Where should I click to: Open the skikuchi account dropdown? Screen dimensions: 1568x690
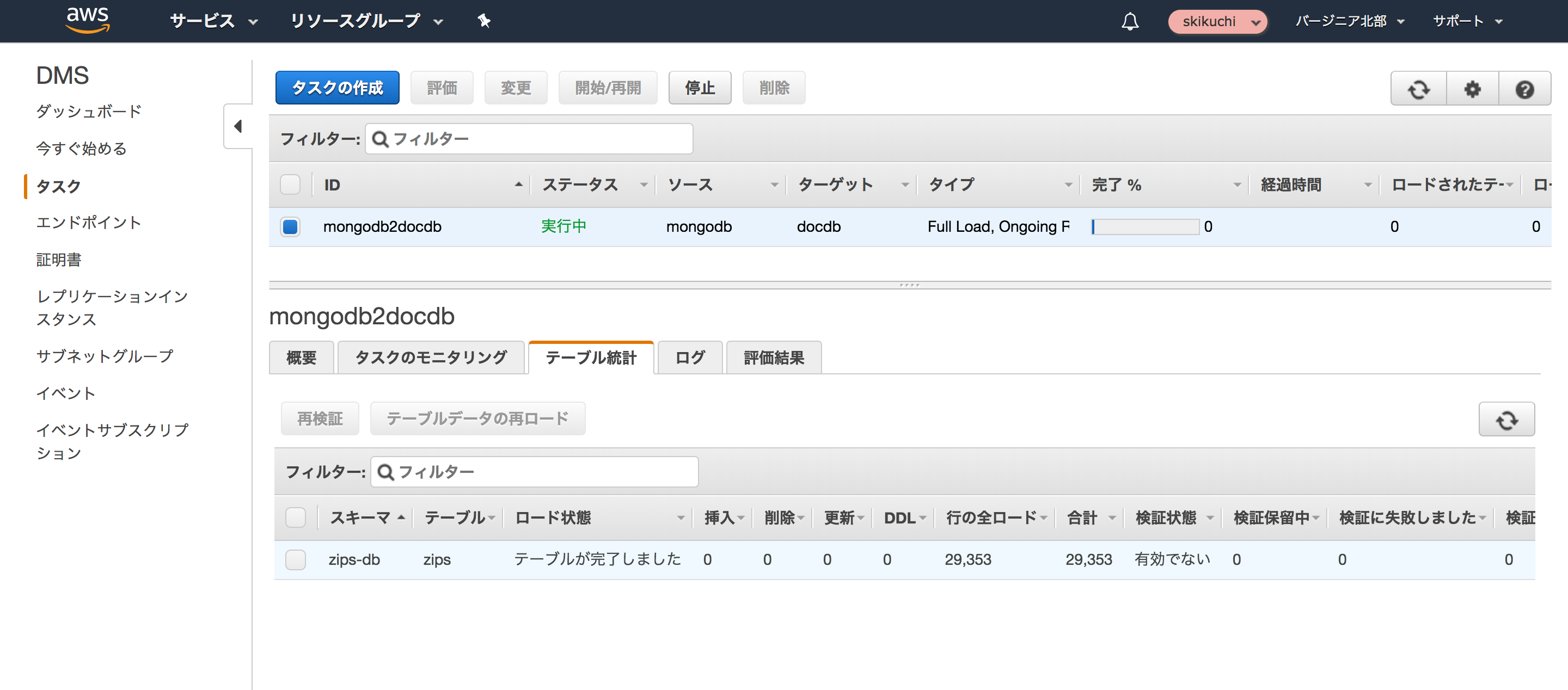click(1217, 21)
